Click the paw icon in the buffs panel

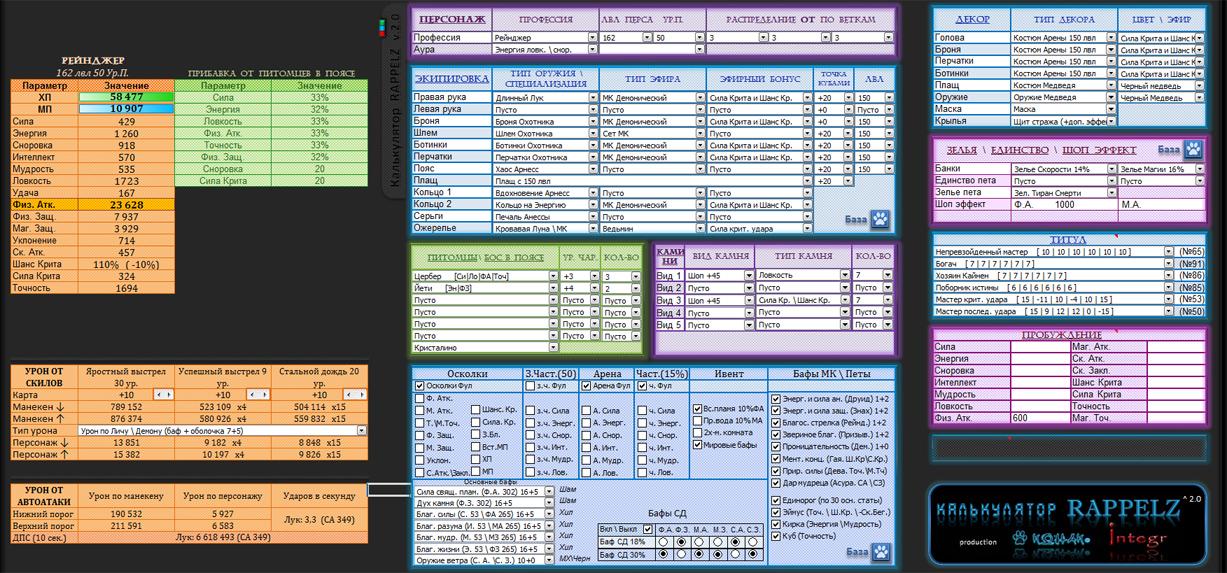pos(879,551)
